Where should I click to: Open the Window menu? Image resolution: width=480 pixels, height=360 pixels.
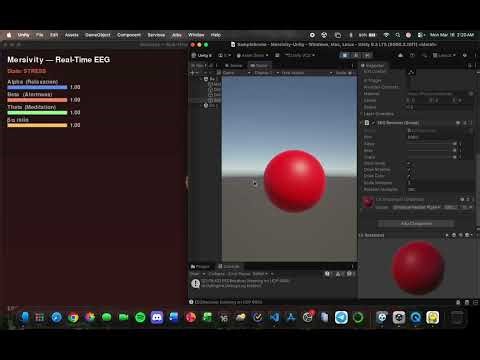point(196,35)
